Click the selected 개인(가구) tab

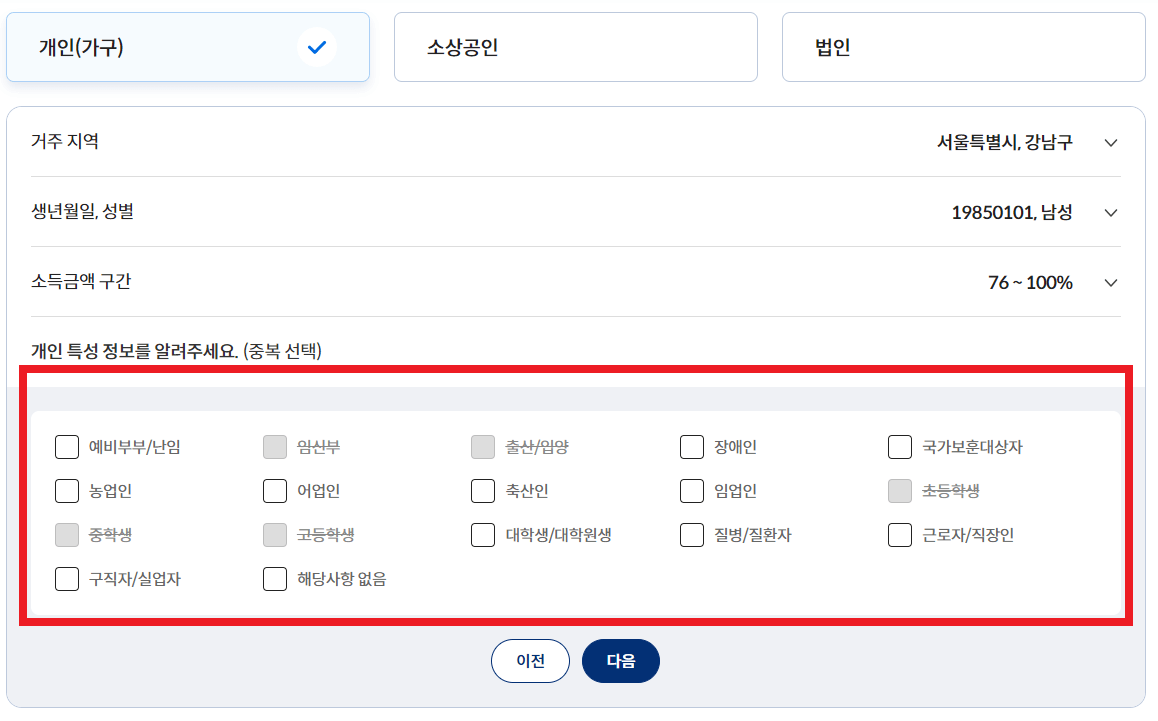tap(188, 46)
